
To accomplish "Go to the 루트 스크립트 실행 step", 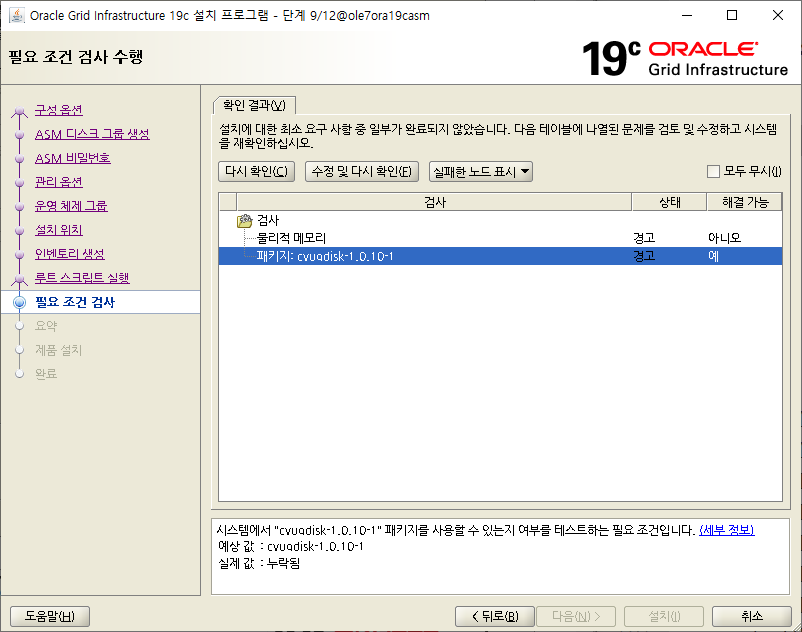I will [x=82, y=278].
